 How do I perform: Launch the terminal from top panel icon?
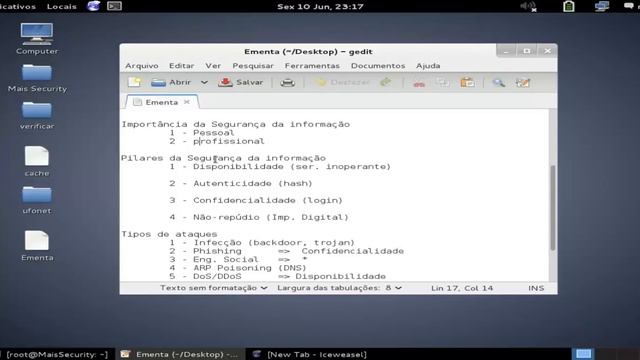point(114,6)
